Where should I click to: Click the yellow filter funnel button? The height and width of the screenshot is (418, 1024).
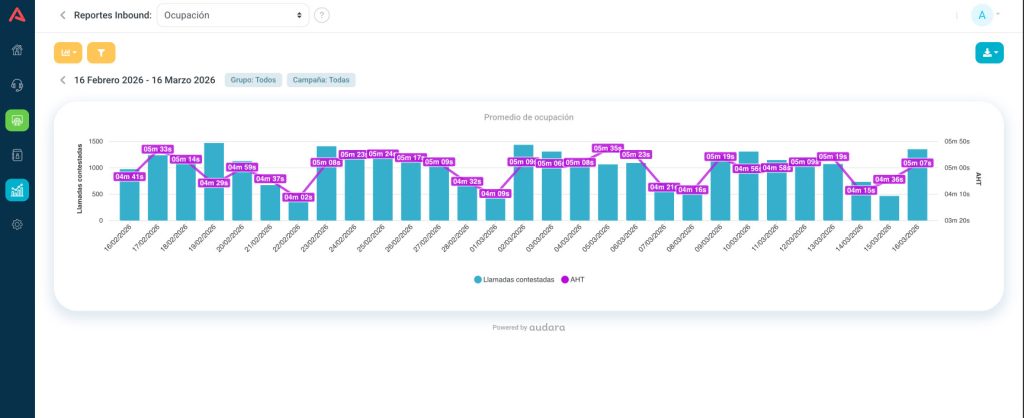101,52
